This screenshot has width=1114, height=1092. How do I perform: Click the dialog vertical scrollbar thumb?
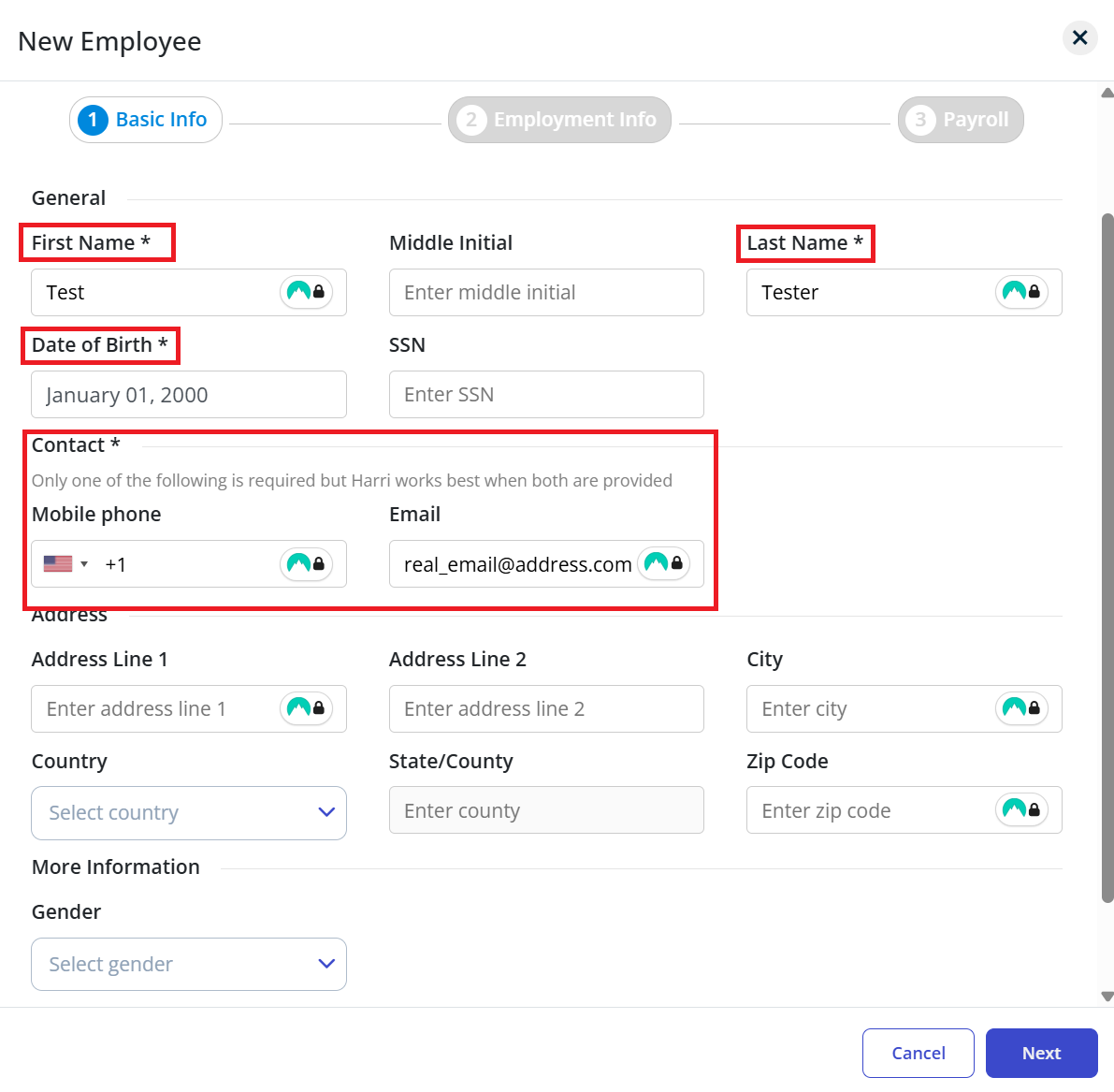(1107, 558)
